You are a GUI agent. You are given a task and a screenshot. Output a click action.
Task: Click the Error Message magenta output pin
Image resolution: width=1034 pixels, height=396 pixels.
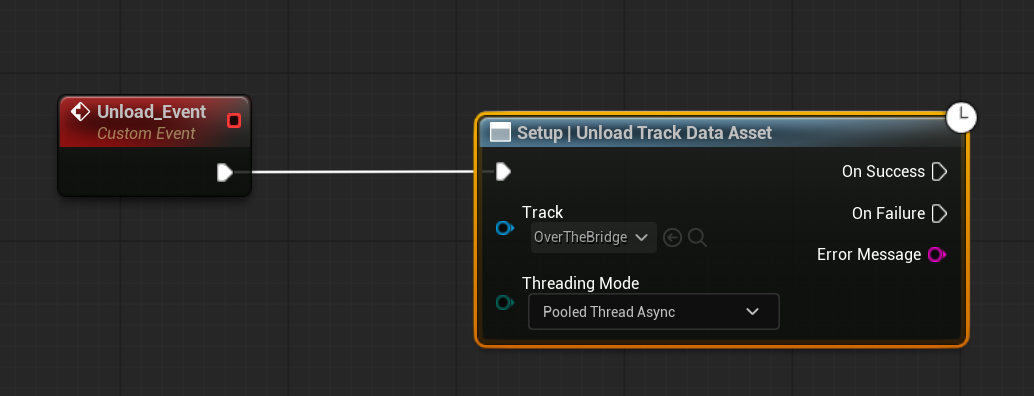[936, 254]
